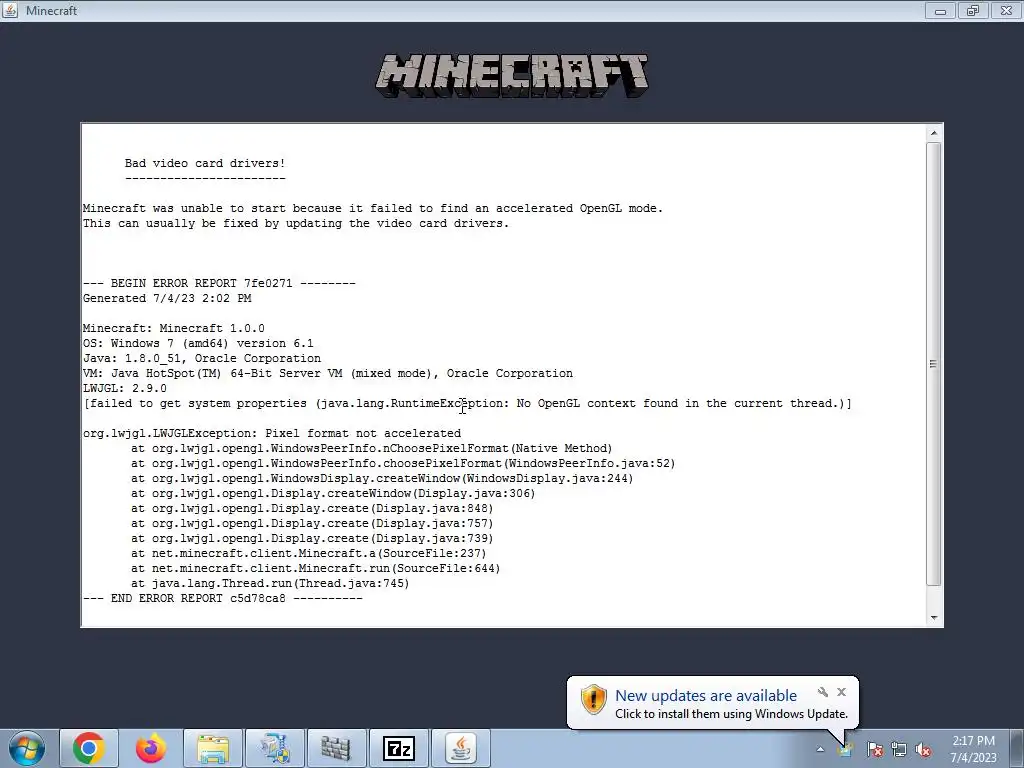Click the shield icon in the update balloon
The height and width of the screenshot is (768, 1024).
tap(594, 699)
